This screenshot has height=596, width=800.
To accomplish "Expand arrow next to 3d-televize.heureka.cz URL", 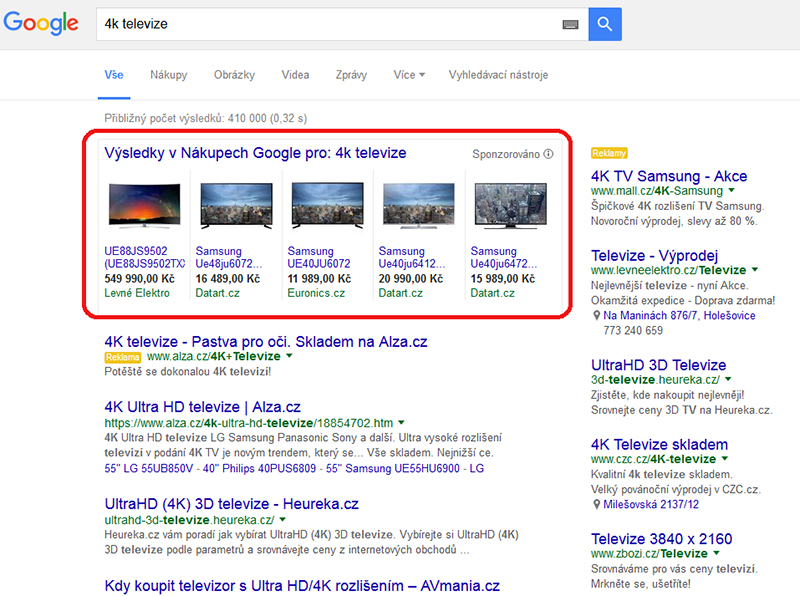I will (x=728, y=379).
